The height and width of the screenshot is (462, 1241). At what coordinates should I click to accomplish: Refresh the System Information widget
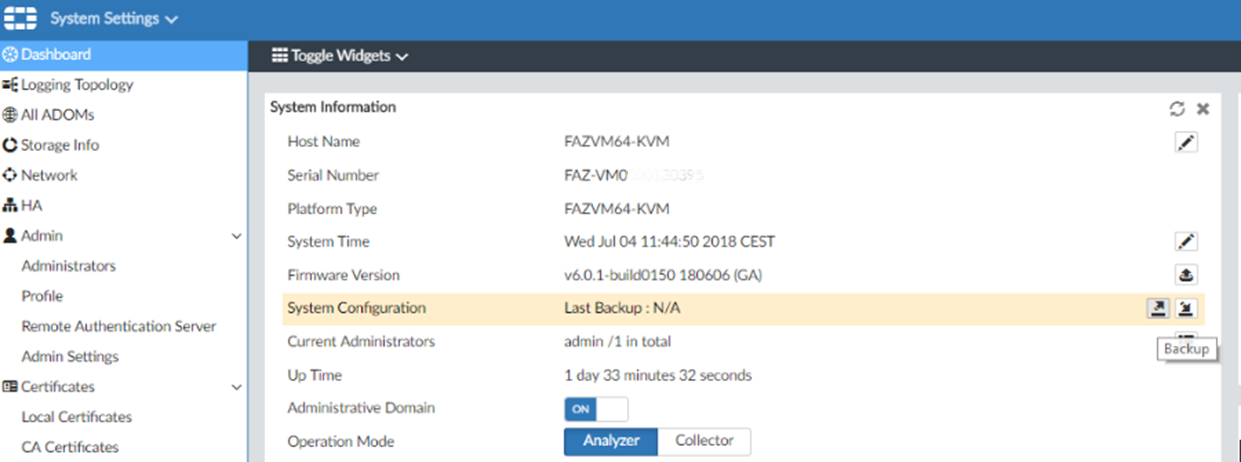pyautogui.click(x=1177, y=109)
